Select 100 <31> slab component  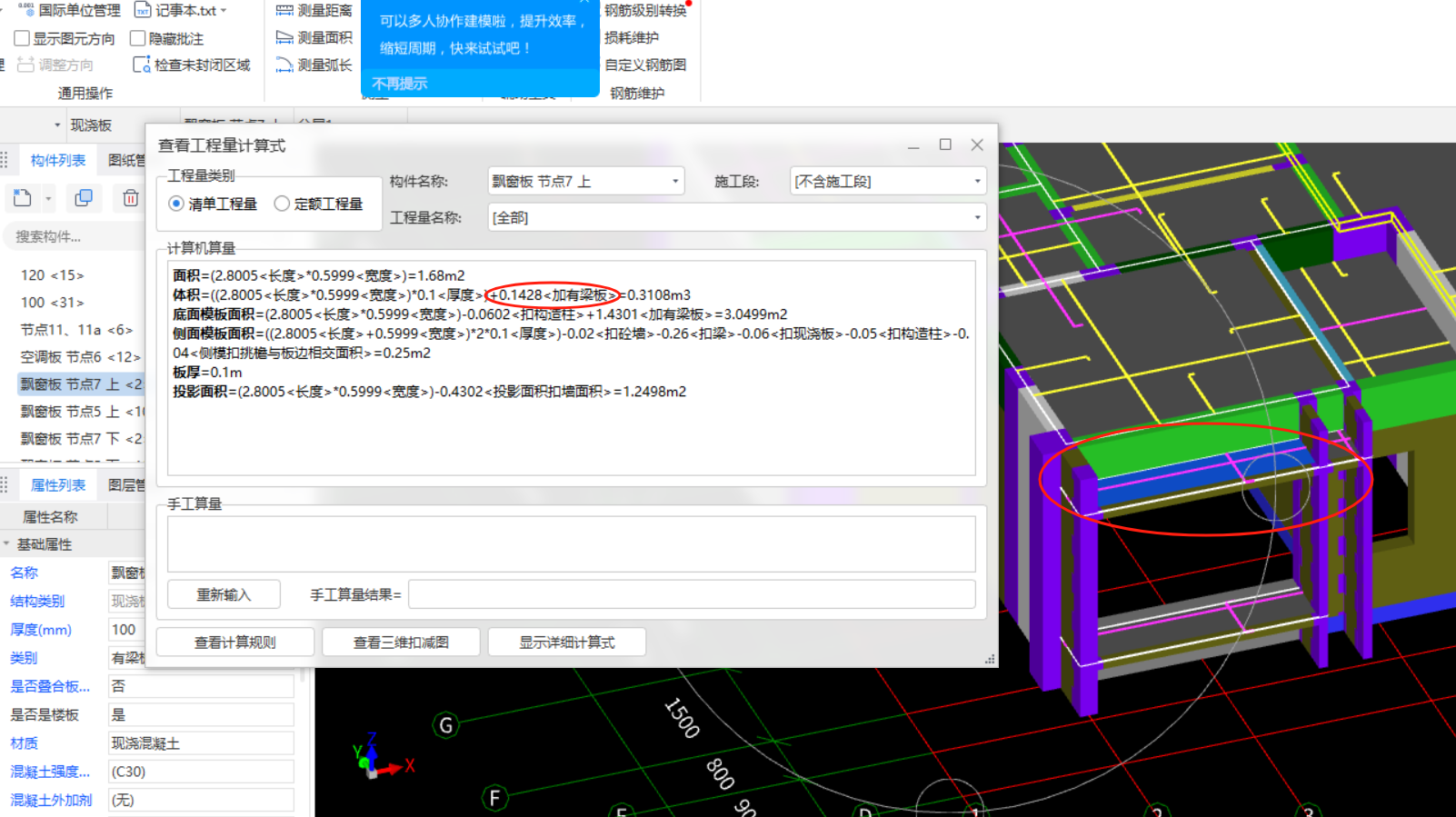point(52,303)
